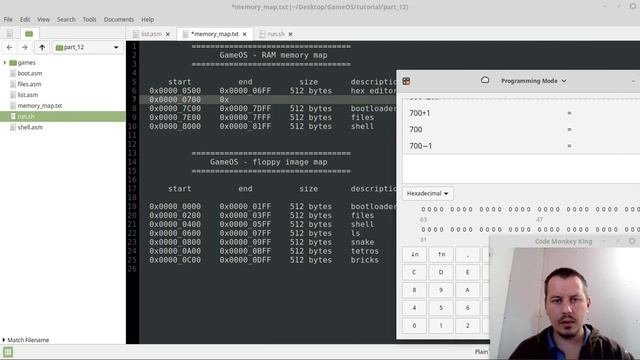Click 'snake' in the floppy image map

[x=362, y=242]
